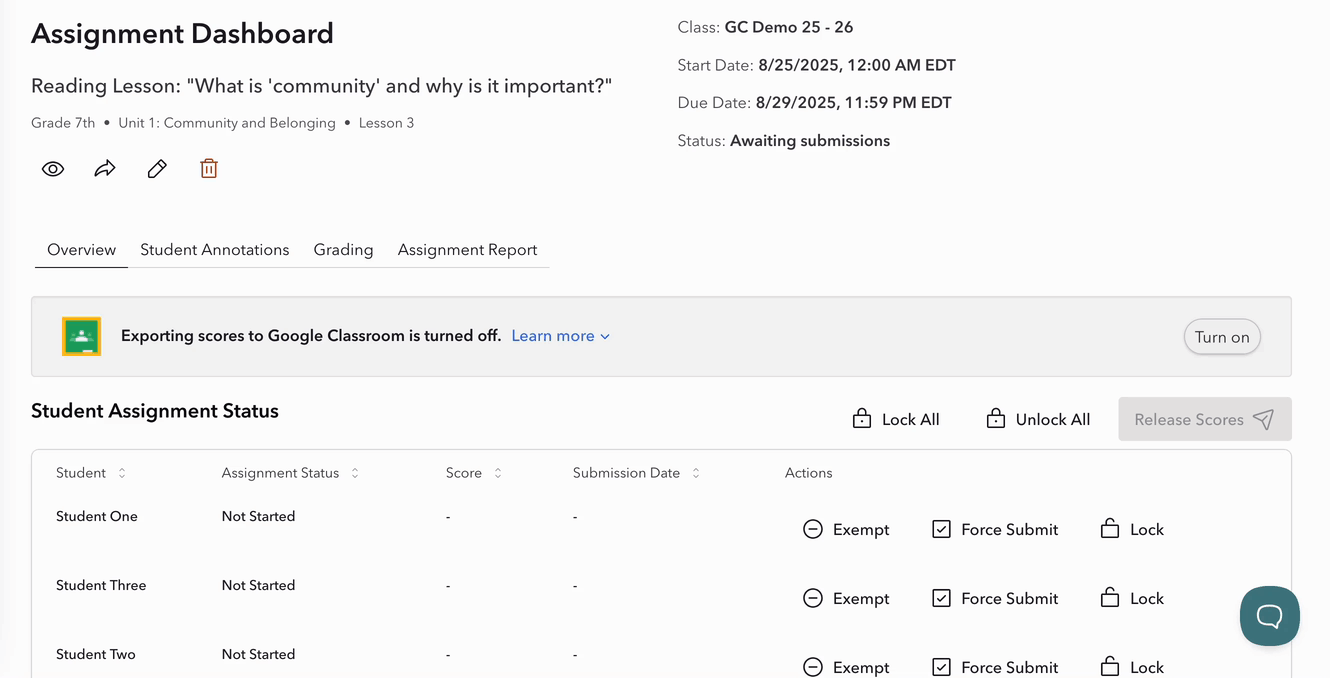
Task: Click the Student Three name
Action: tap(101, 586)
